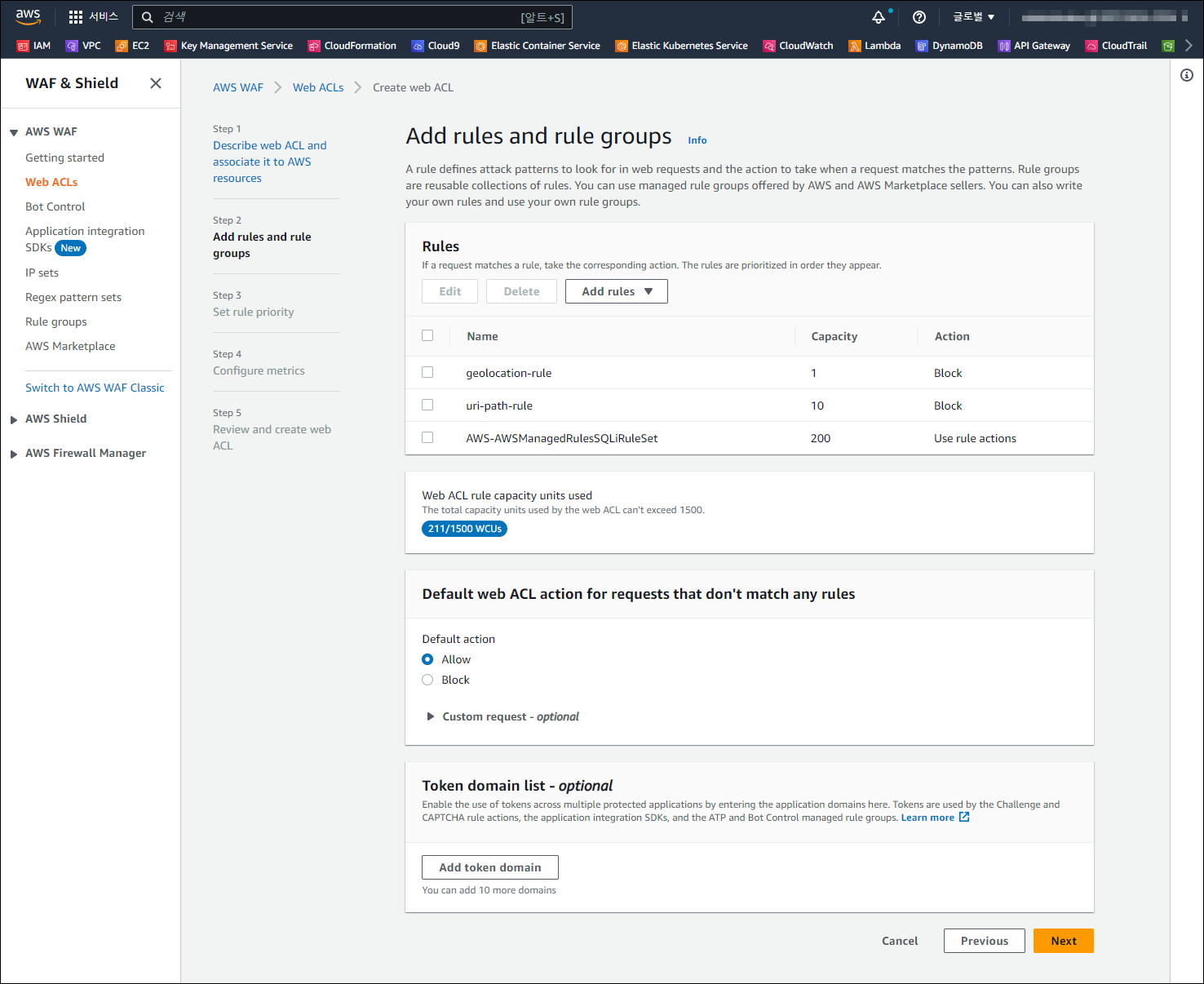Cancel the web ACL creation
This screenshot has height=984, width=1204.
[x=900, y=941]
